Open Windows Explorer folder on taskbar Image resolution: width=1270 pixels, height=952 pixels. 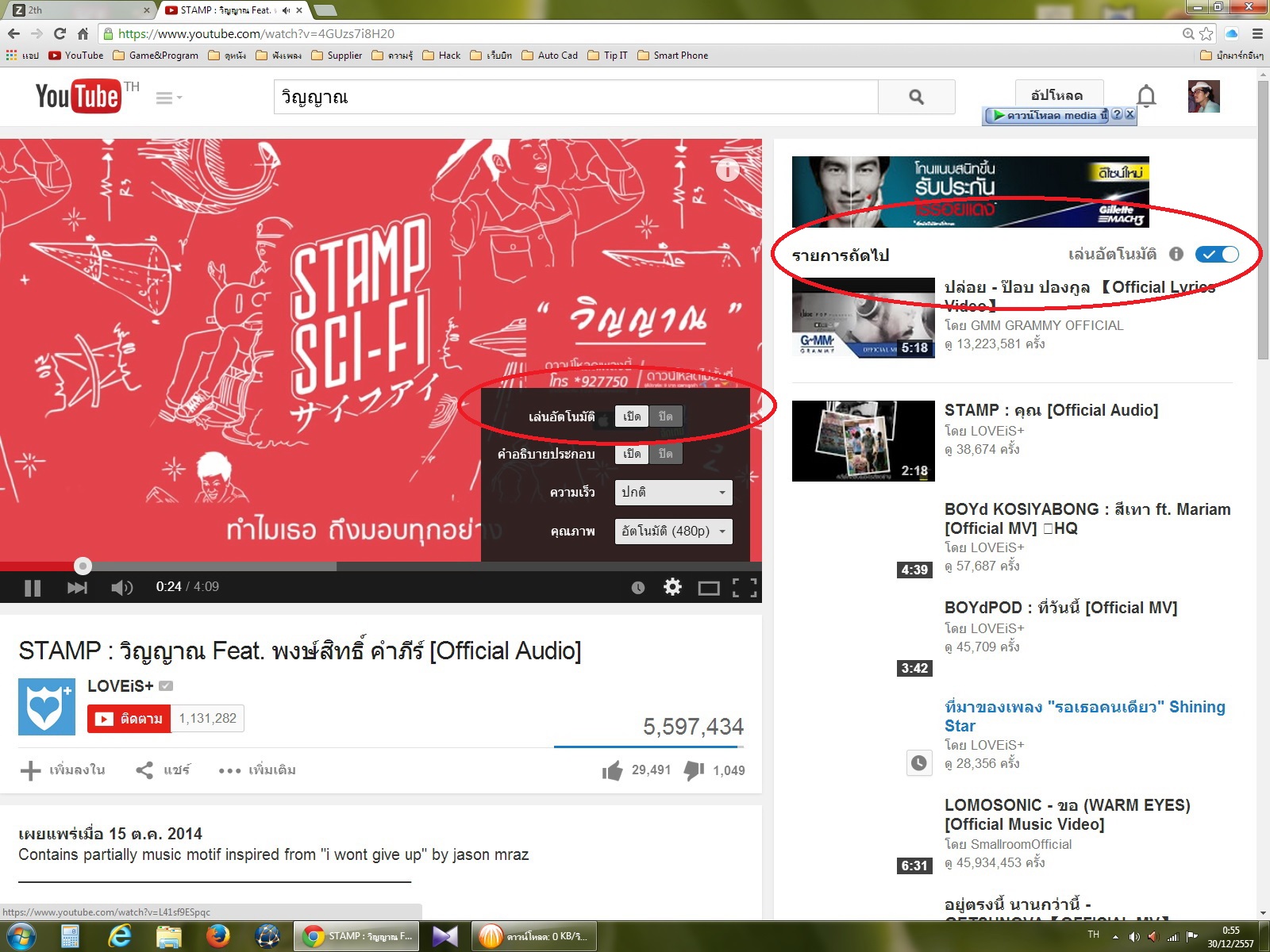click(x=168, y=937)
